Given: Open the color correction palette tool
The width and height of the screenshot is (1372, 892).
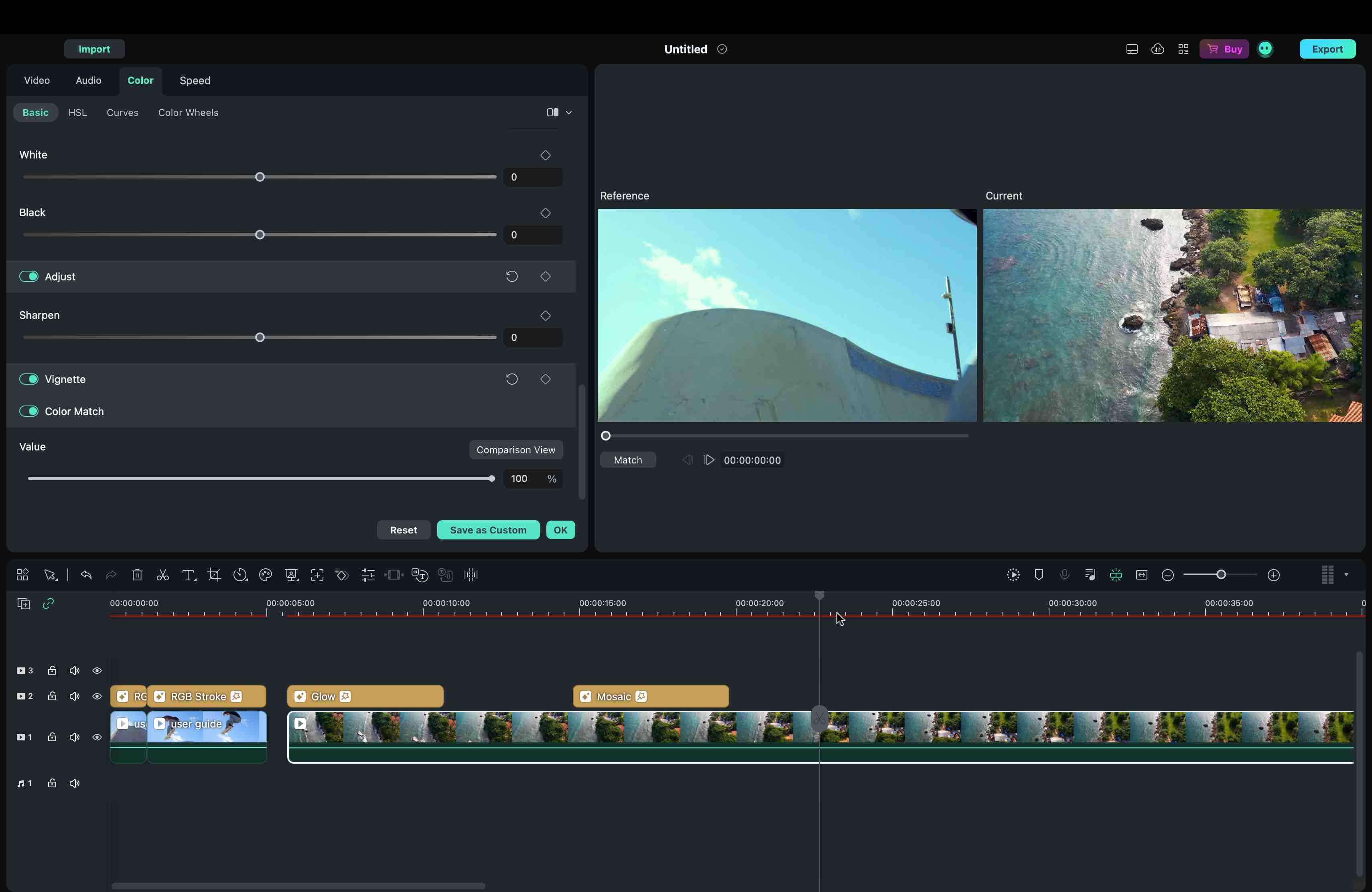Looking at the screenshot, I should 265,574.
